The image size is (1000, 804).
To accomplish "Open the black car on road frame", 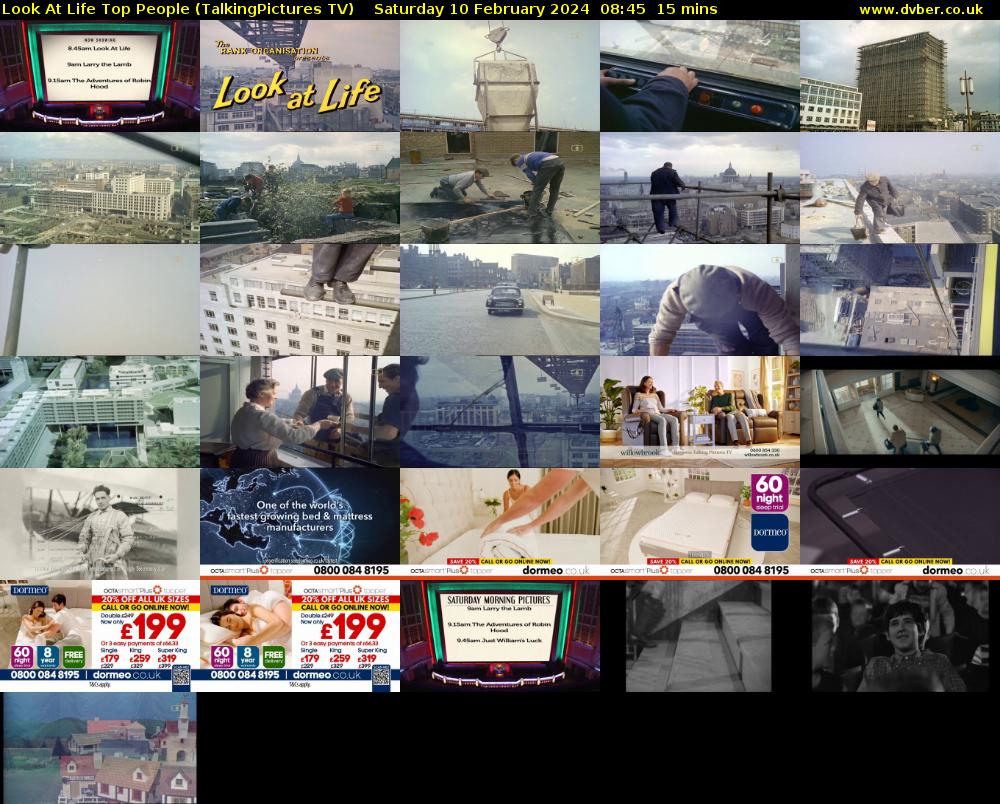I will pos(500,300).
